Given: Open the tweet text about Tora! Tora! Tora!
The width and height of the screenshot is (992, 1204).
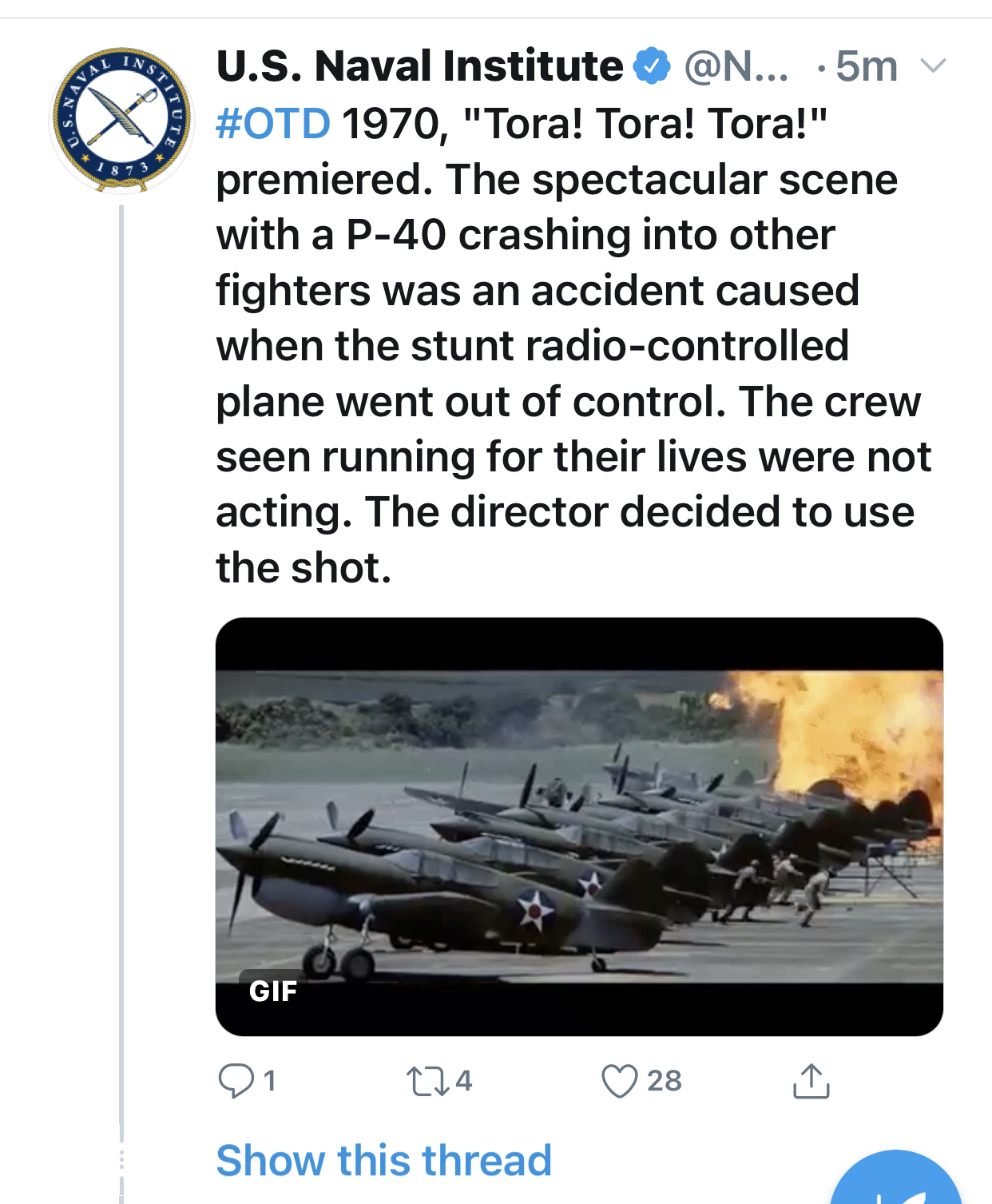Looking at the screenshot, I should point(573,345).
